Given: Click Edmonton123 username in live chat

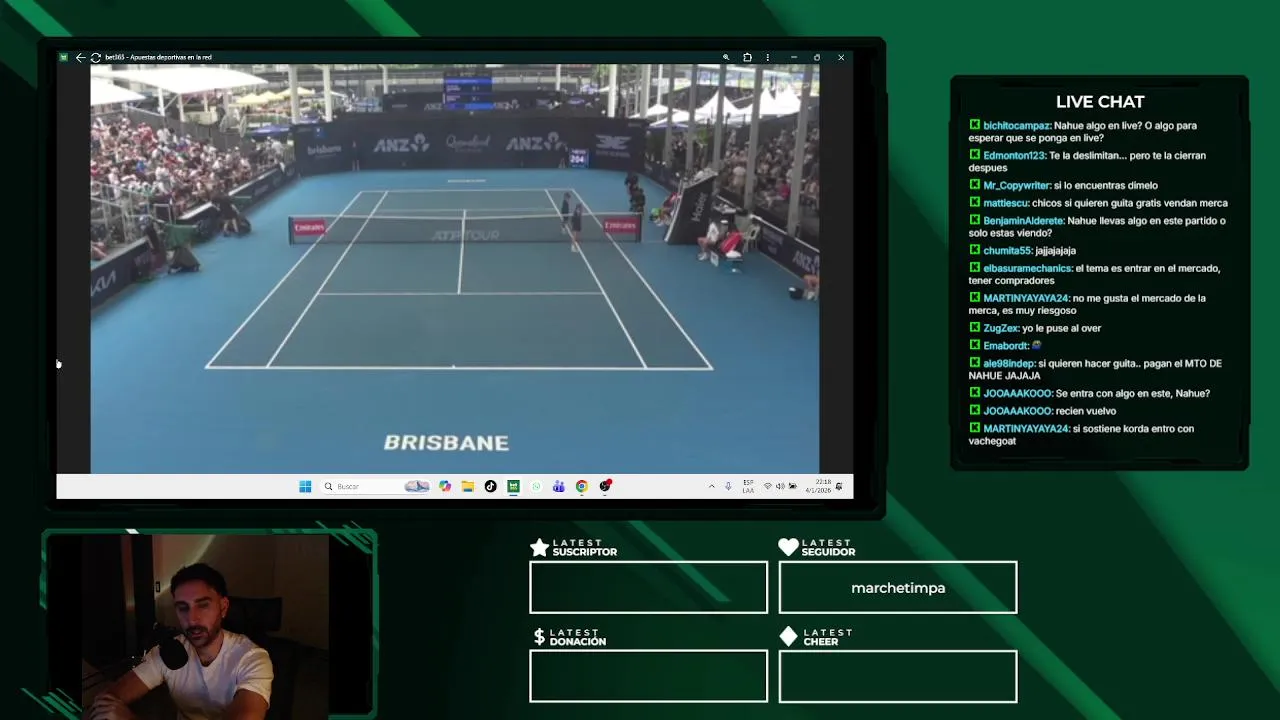Looking at the screenshot, I should 1014,156.
